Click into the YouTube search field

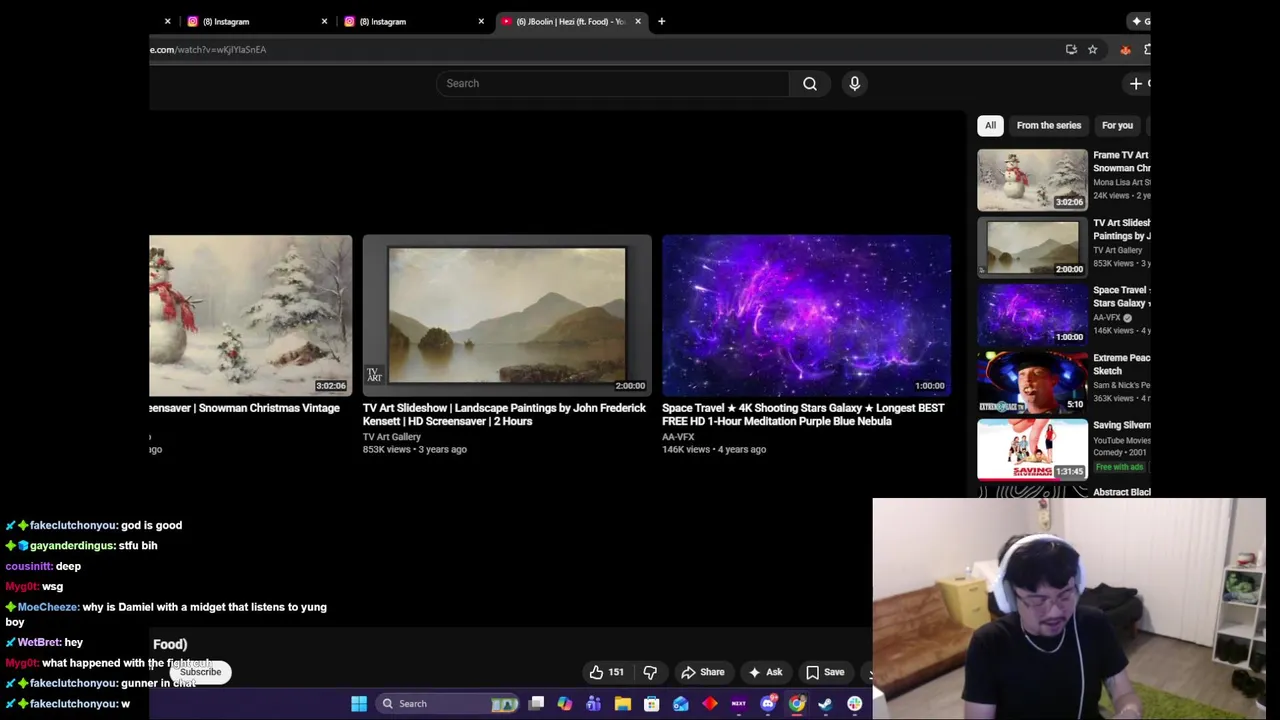tap(612, 84)
